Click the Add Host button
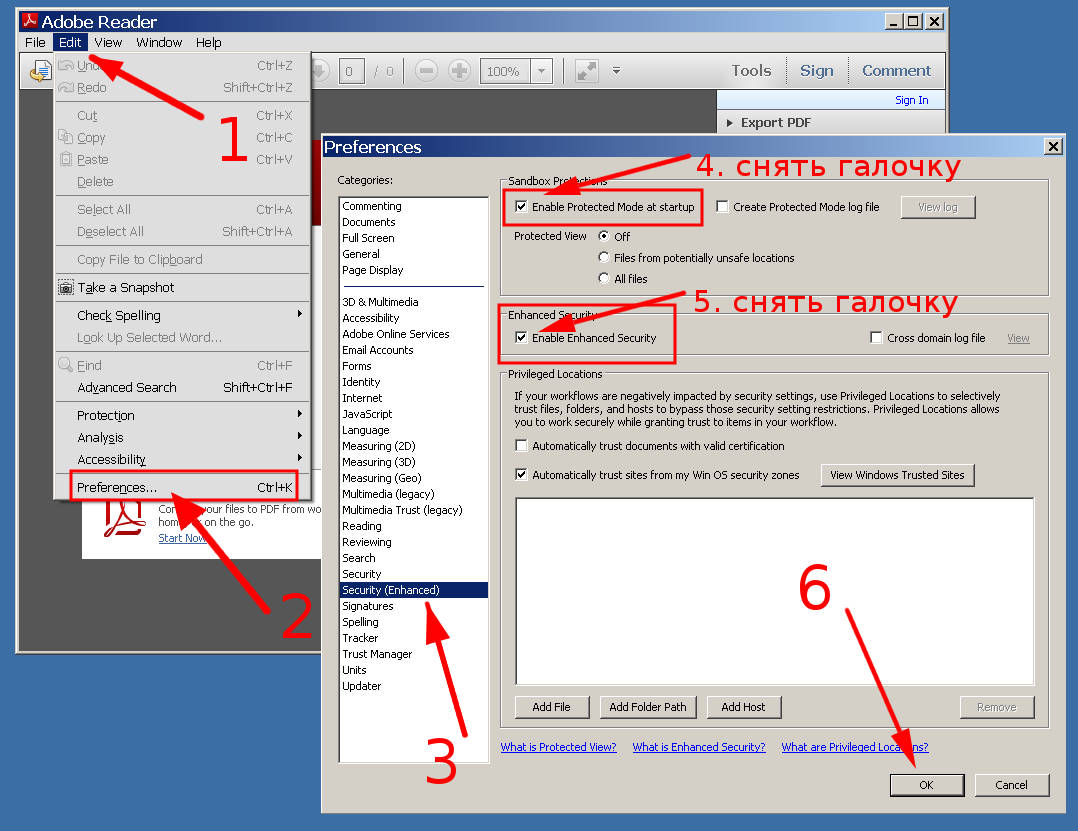This screenshot has width=1078, height=831. tap(743, 707)
